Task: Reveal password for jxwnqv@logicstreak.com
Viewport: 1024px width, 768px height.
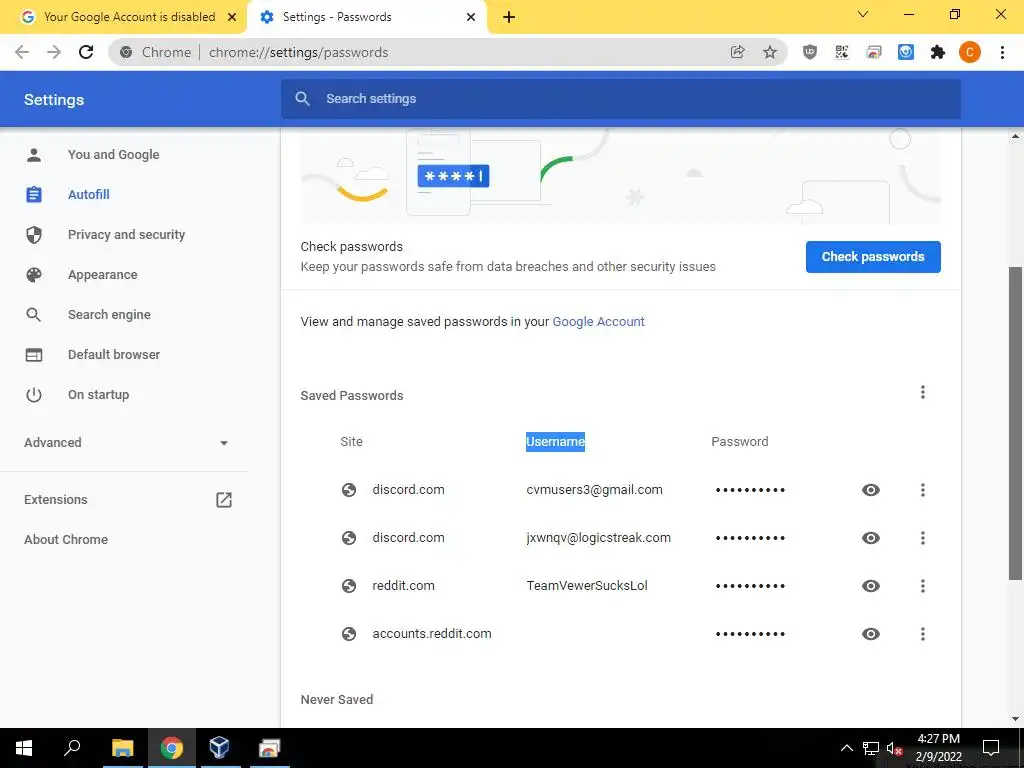Action: click(871, 538)
